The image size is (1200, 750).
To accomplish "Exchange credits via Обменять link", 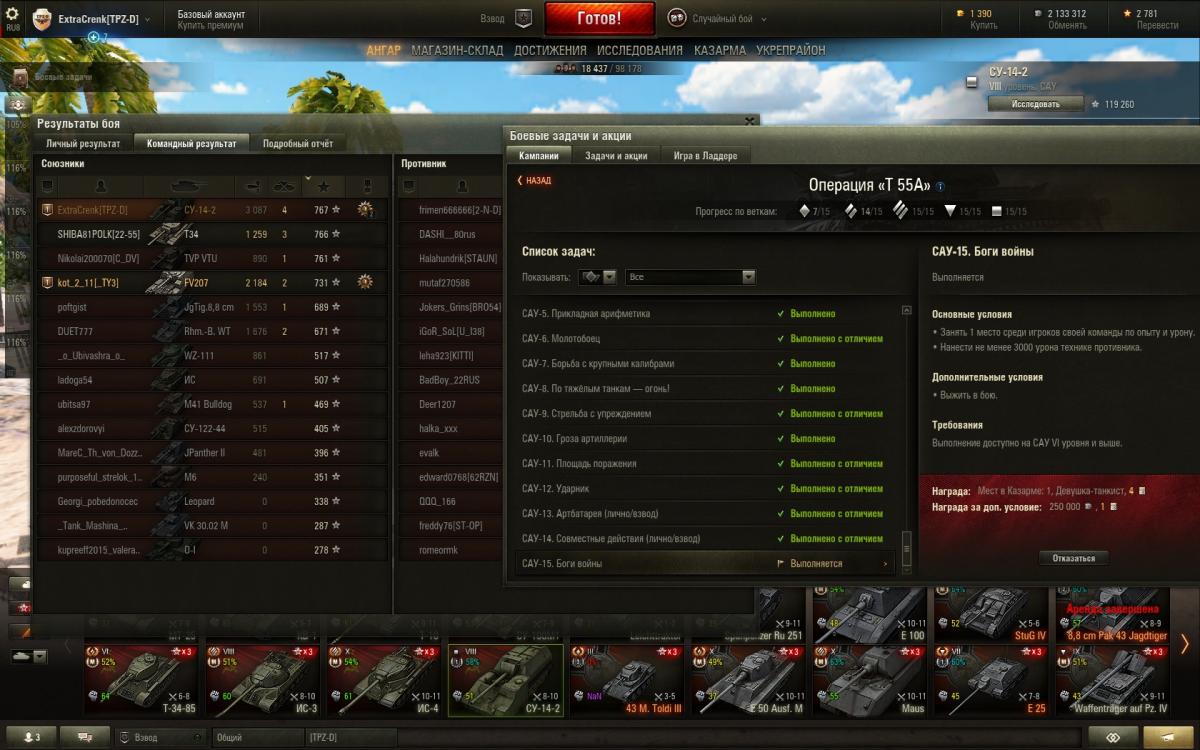I will [1067, 26].
